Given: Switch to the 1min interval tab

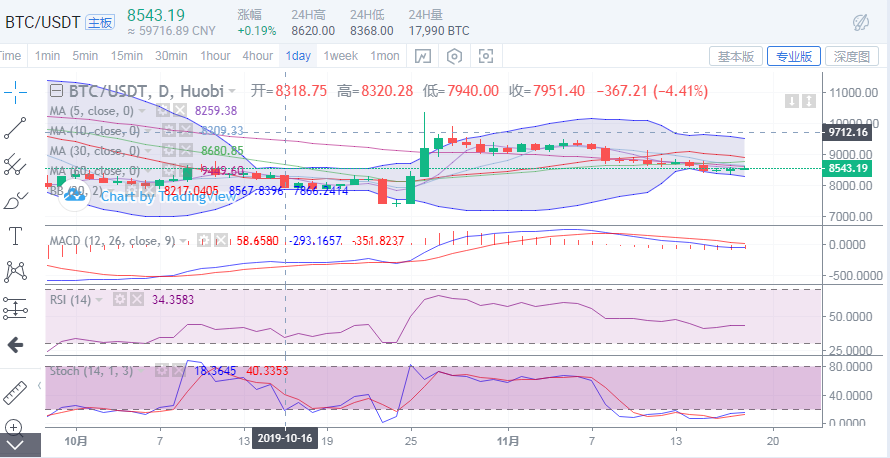Looking at the screenshot, I should click(x=47, y=56).
